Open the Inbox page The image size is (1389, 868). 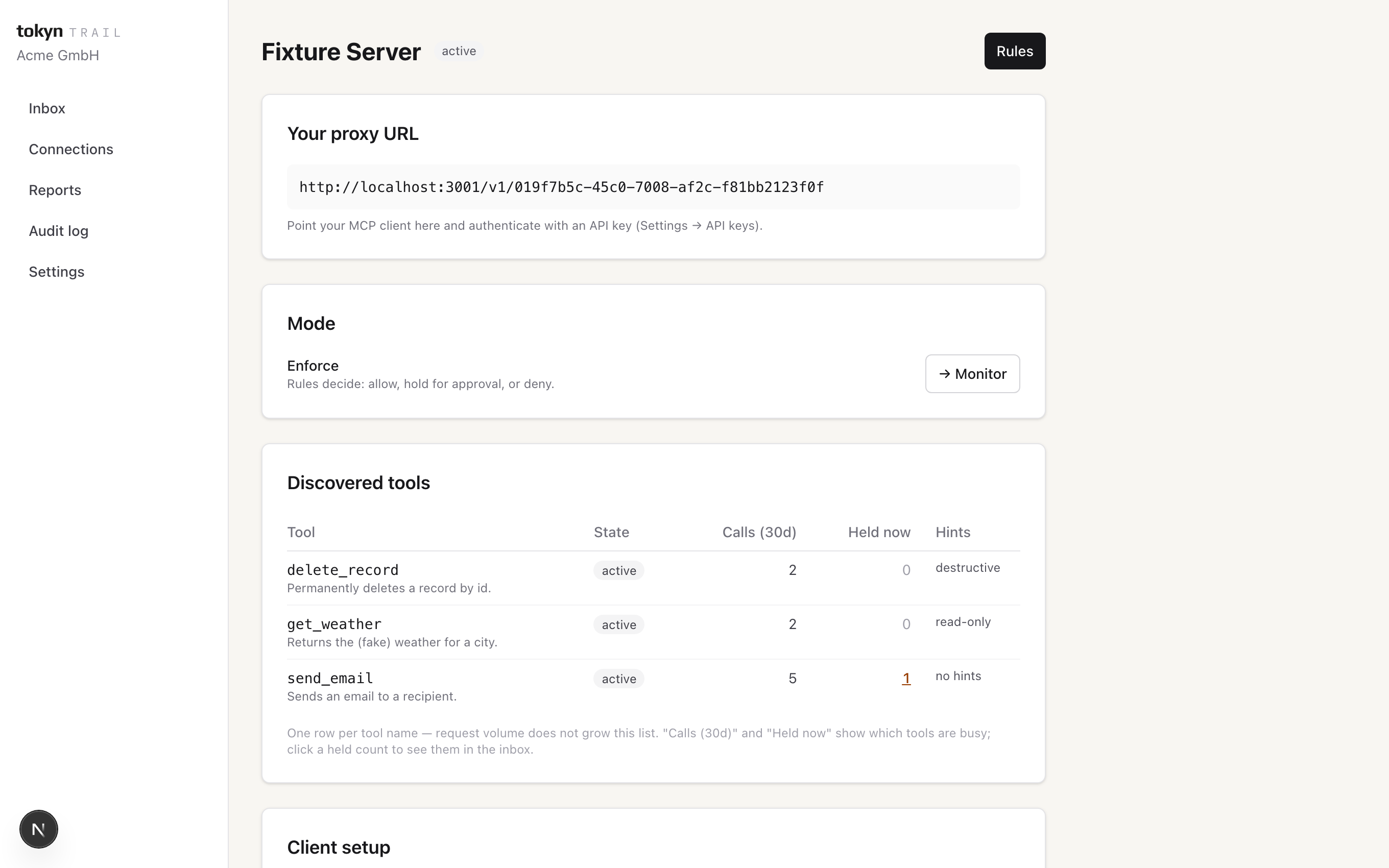pyautogui.click(x=47, y=108)
